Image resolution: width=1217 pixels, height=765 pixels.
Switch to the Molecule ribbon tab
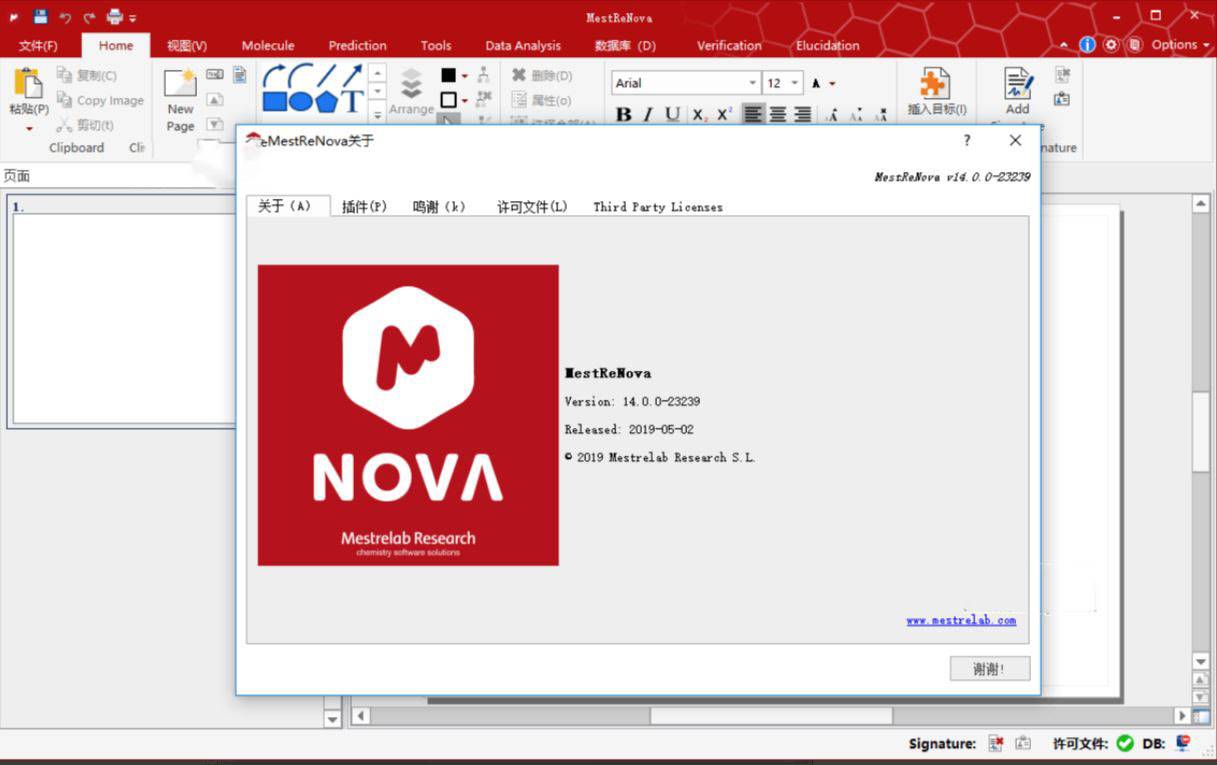click(x=268, y=45)
